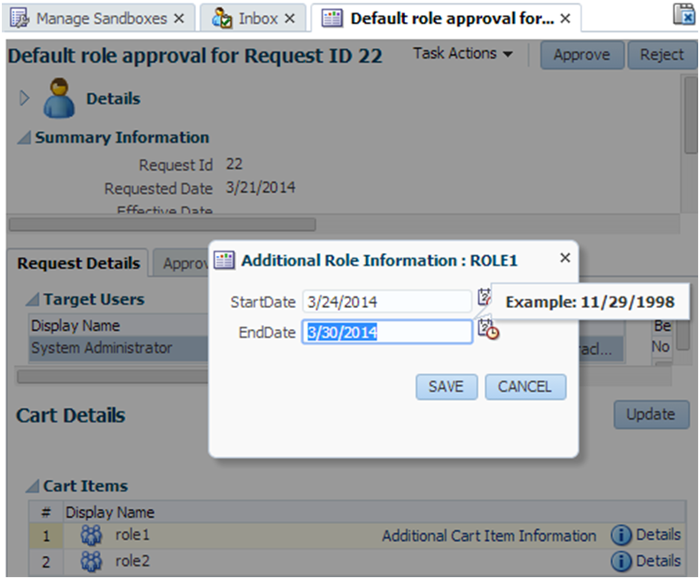Screen dimensions: 700x579
Task: Click the Request Id value 22
Action: [x=234, y=164]
